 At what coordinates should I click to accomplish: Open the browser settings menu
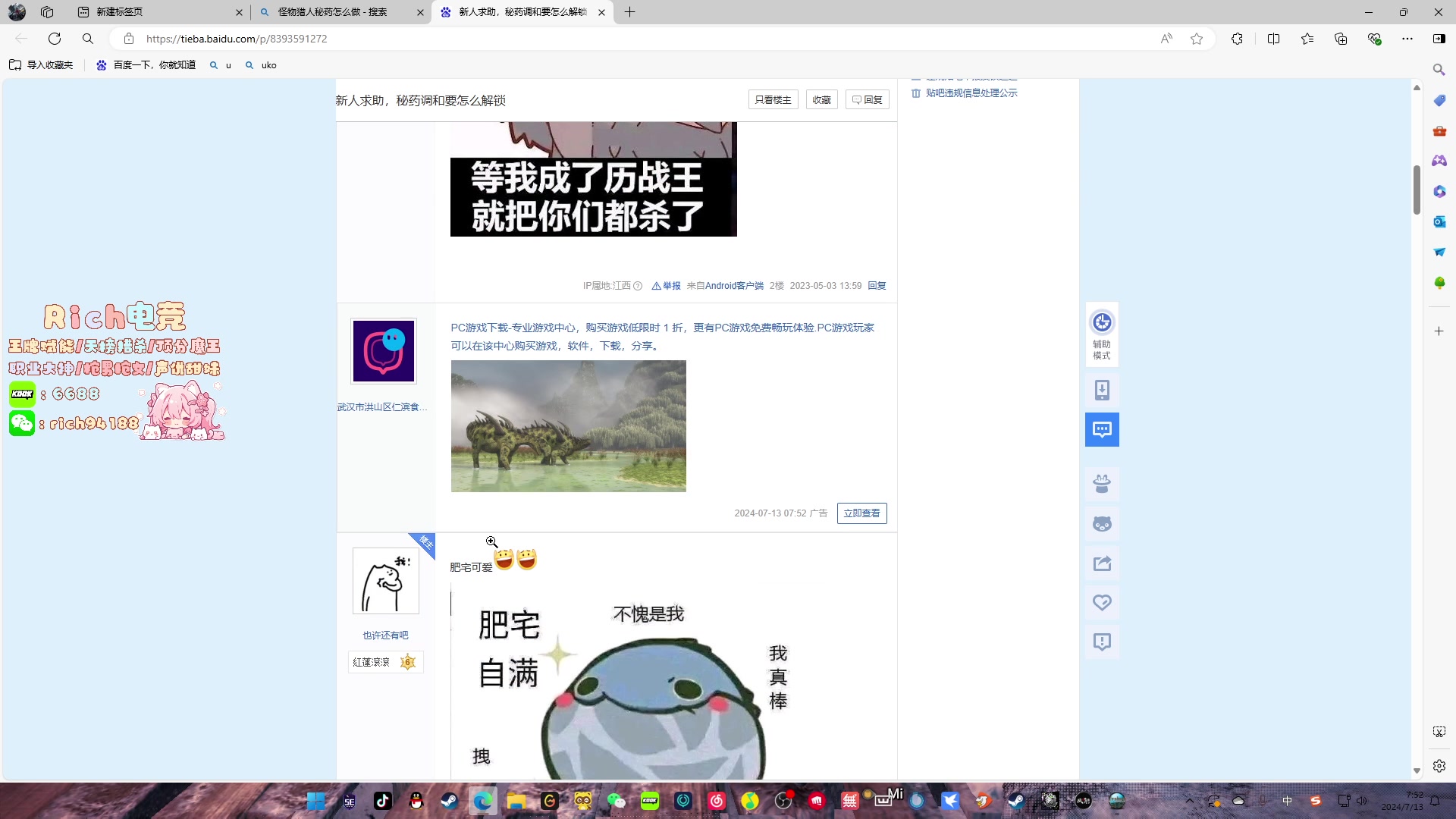pos(1408,39)
